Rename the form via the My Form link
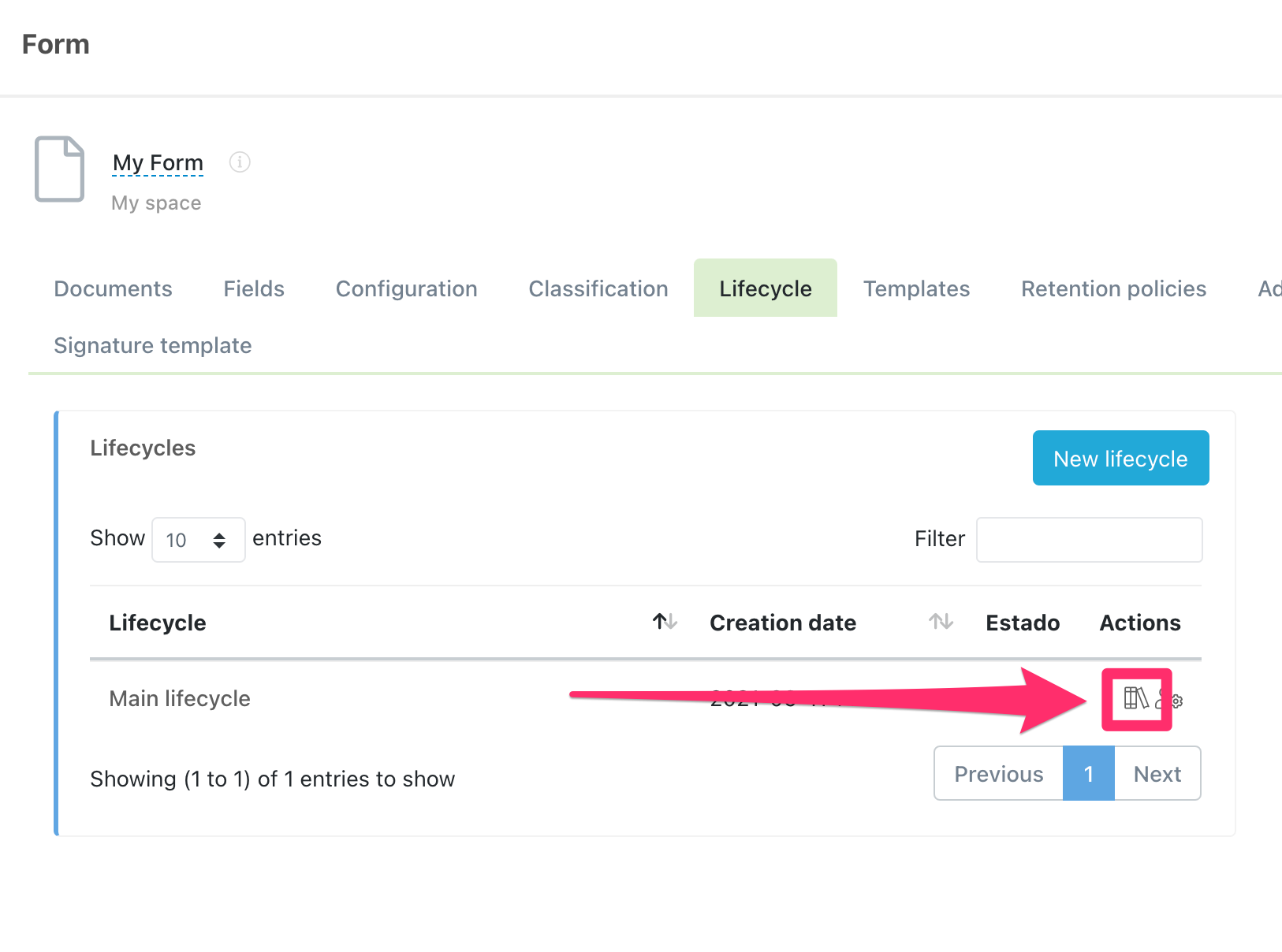 [x=157, y=162]
